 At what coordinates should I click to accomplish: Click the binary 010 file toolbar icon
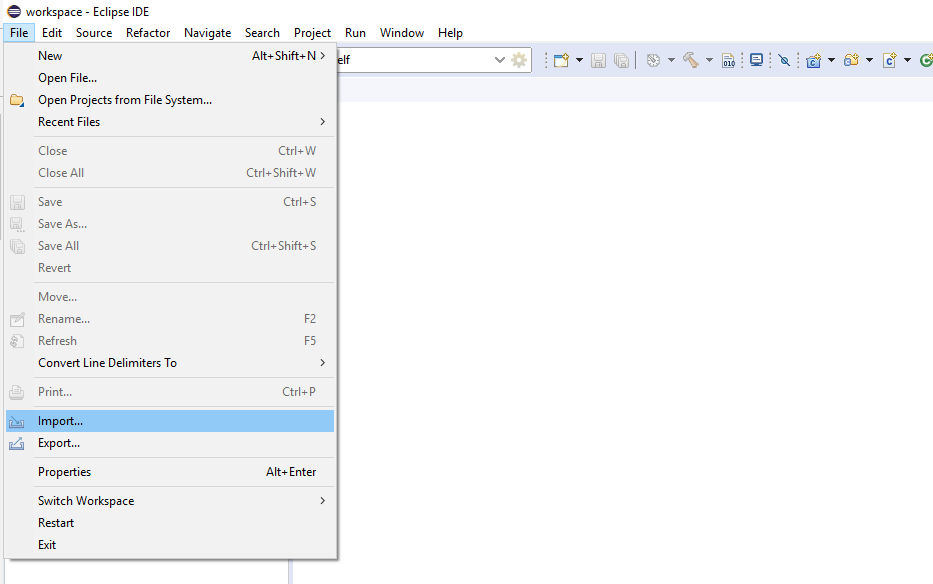(728, 60)
